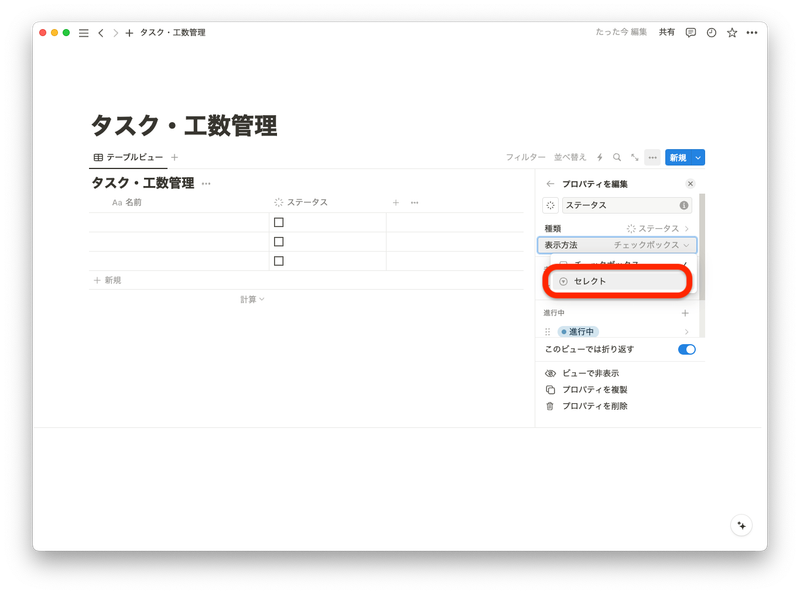Open comments via the speech bubble icon
The height and width of the screenshot is (594, 800).
click(x=690, y=32)
